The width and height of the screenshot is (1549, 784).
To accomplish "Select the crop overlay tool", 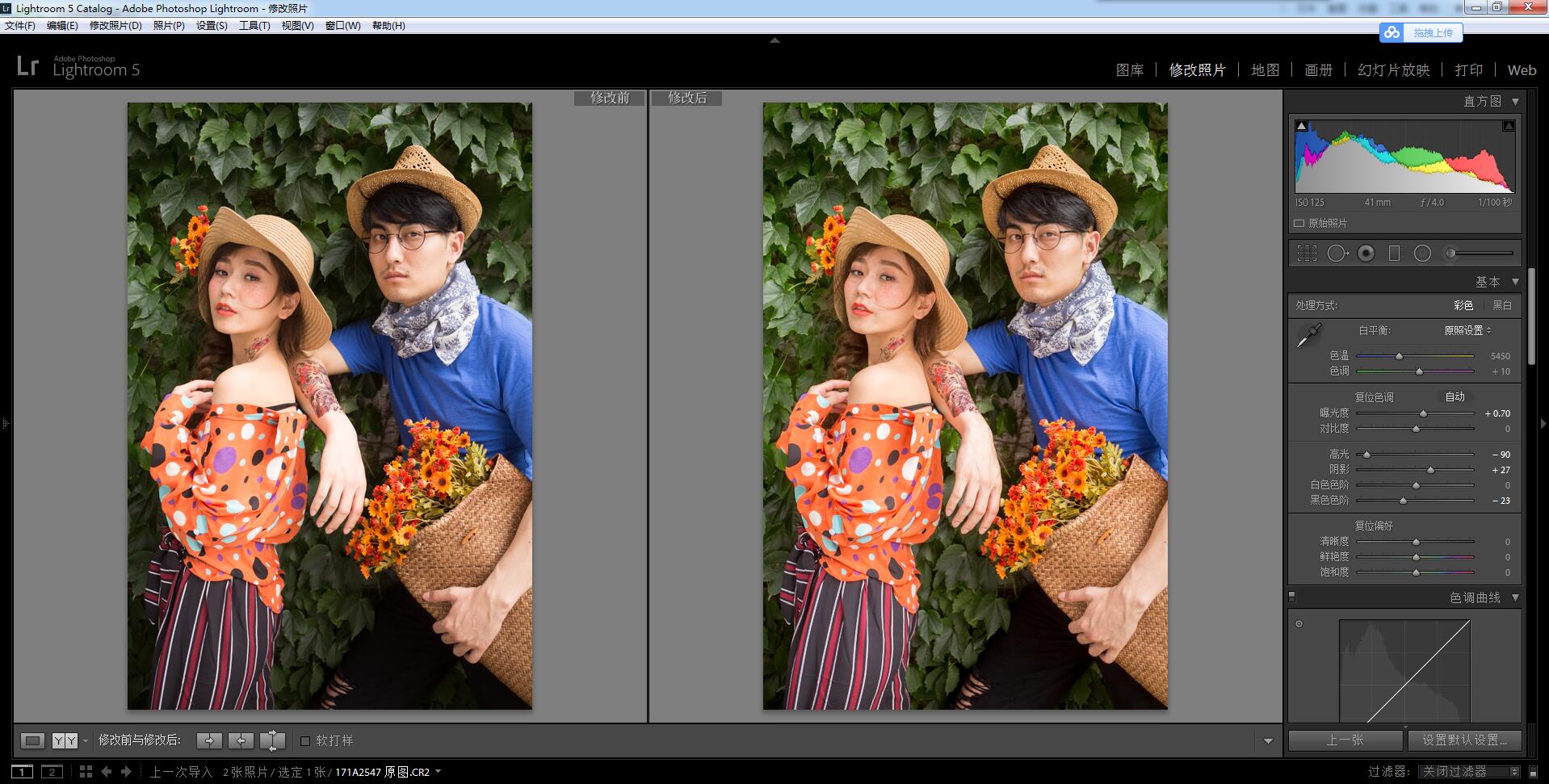I will 1306,254.
